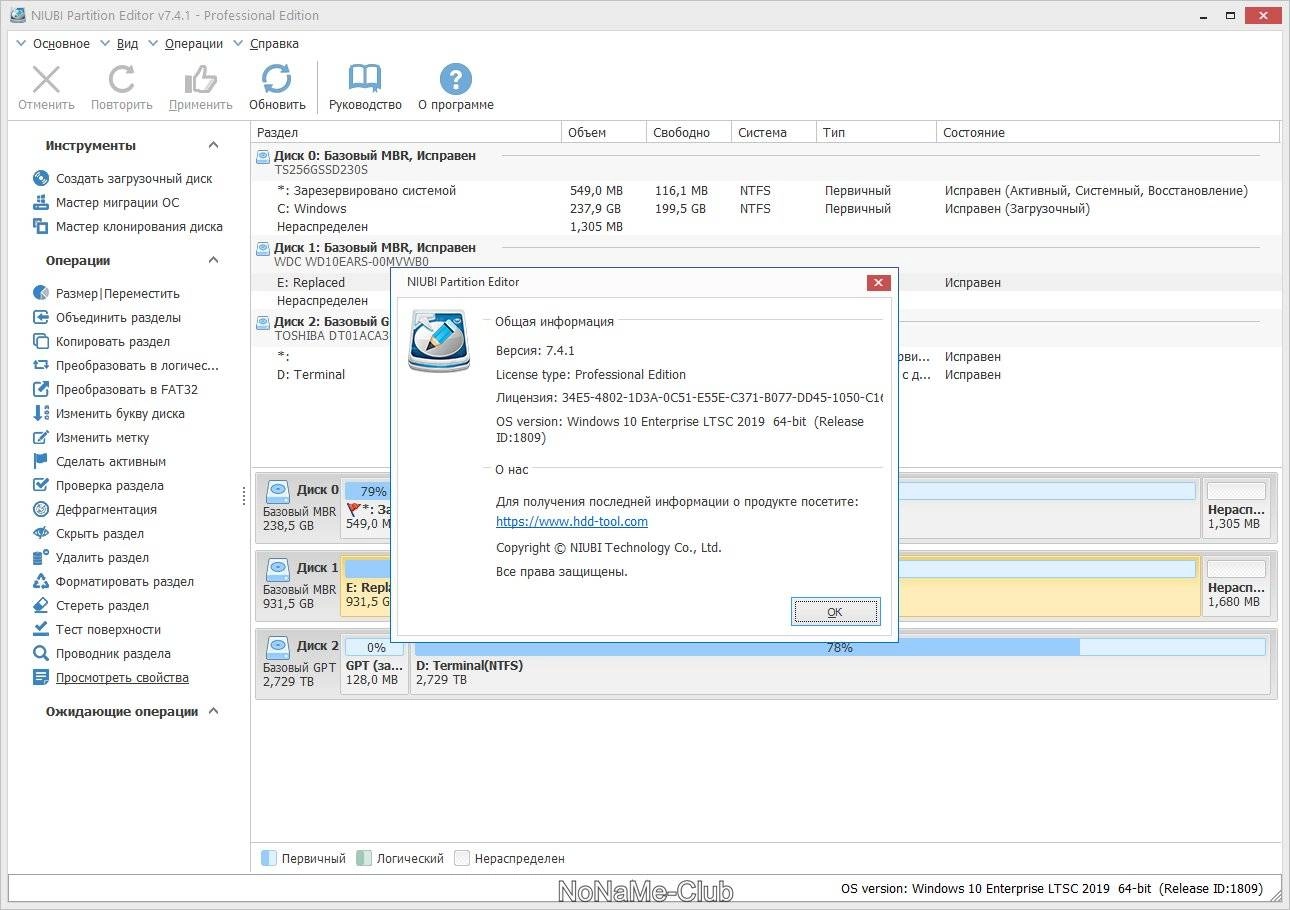Click the Применить thumbs-up icon
The height and width of the screenshot is (910, 1290).
pos(200,80)
